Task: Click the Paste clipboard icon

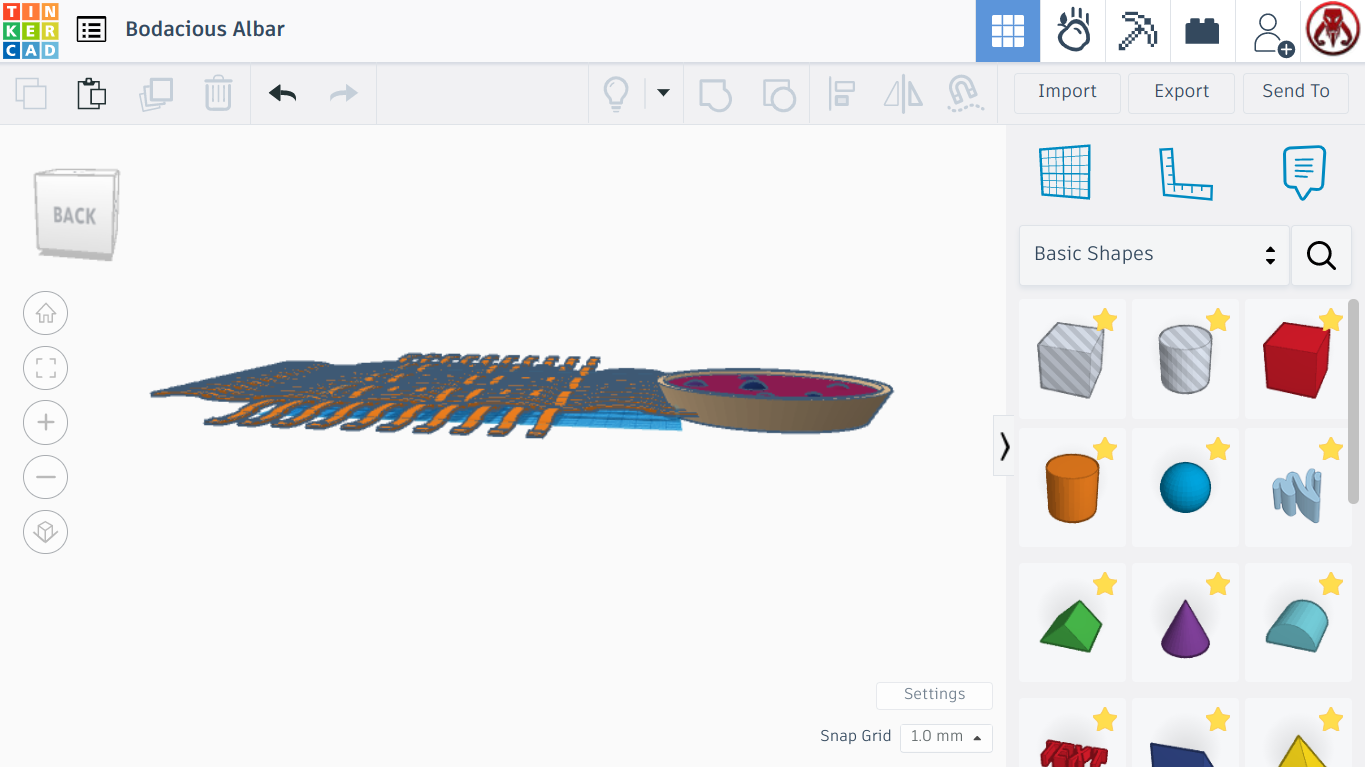Action: (92, 94)
